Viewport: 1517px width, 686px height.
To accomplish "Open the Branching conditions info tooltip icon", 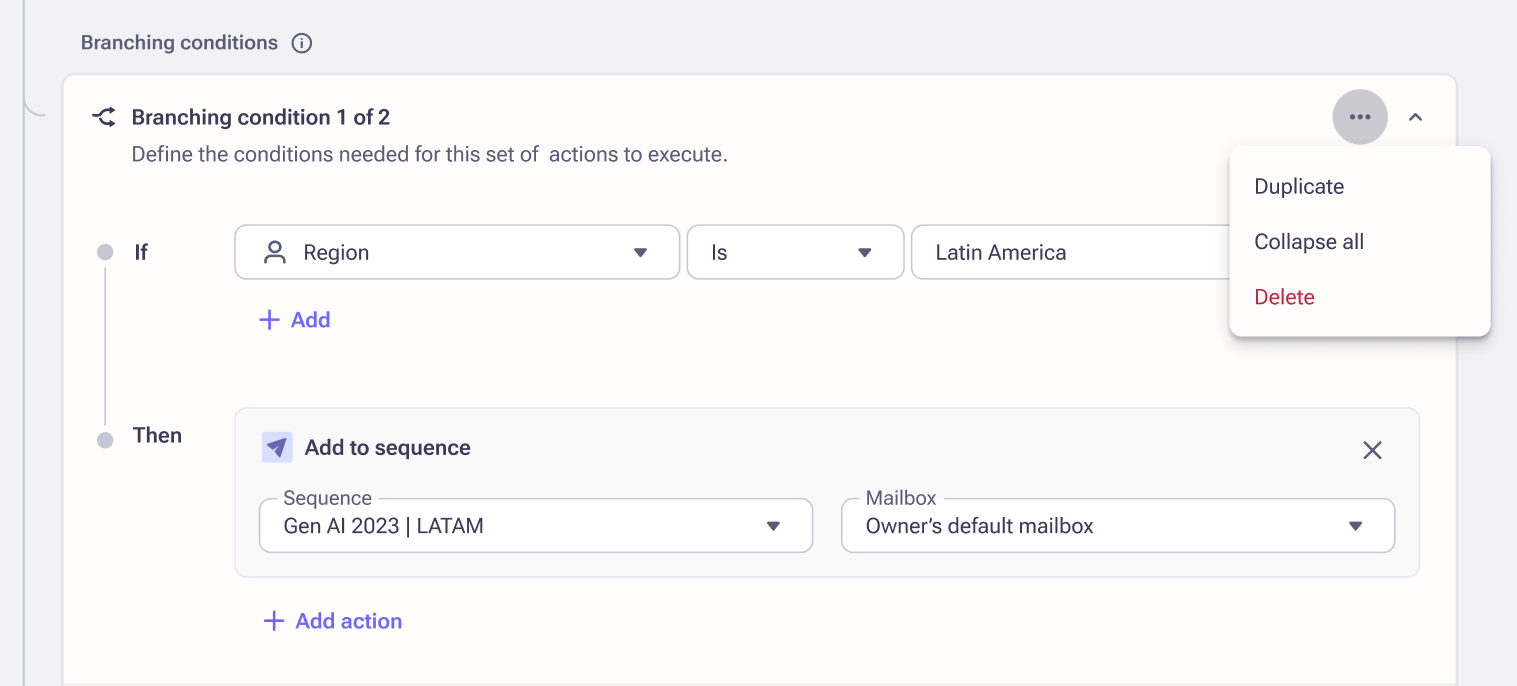I will [301, 42].
